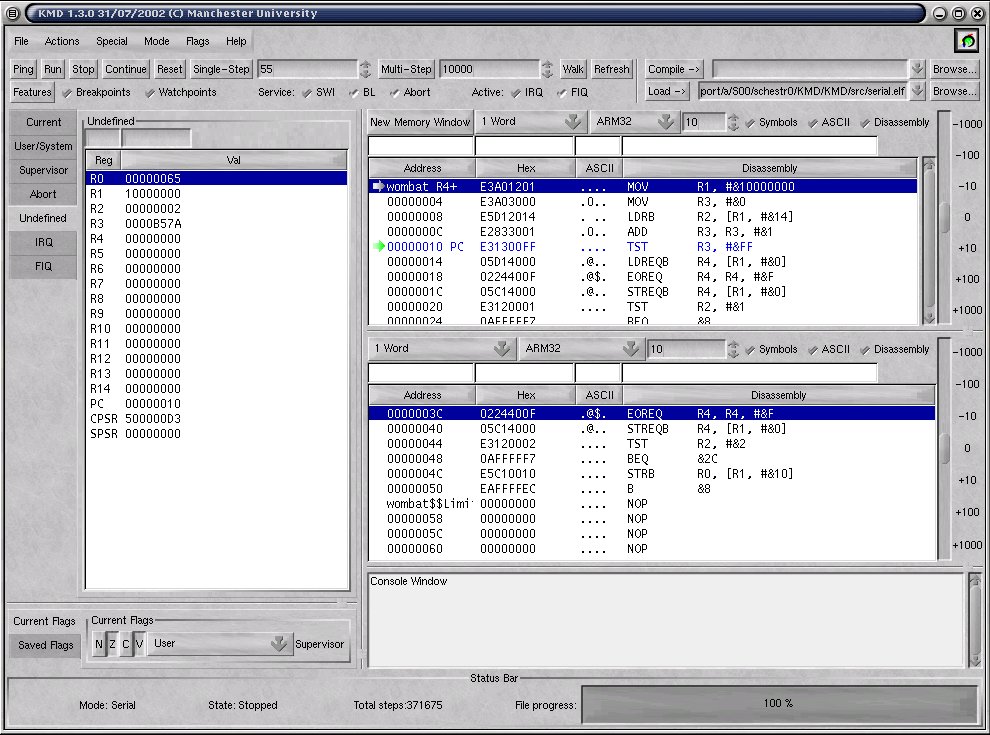This screenshot has height=735, width=990.
Task: Click the spinner arrows beside the 55 step field
Action: (x=366, y=69)
